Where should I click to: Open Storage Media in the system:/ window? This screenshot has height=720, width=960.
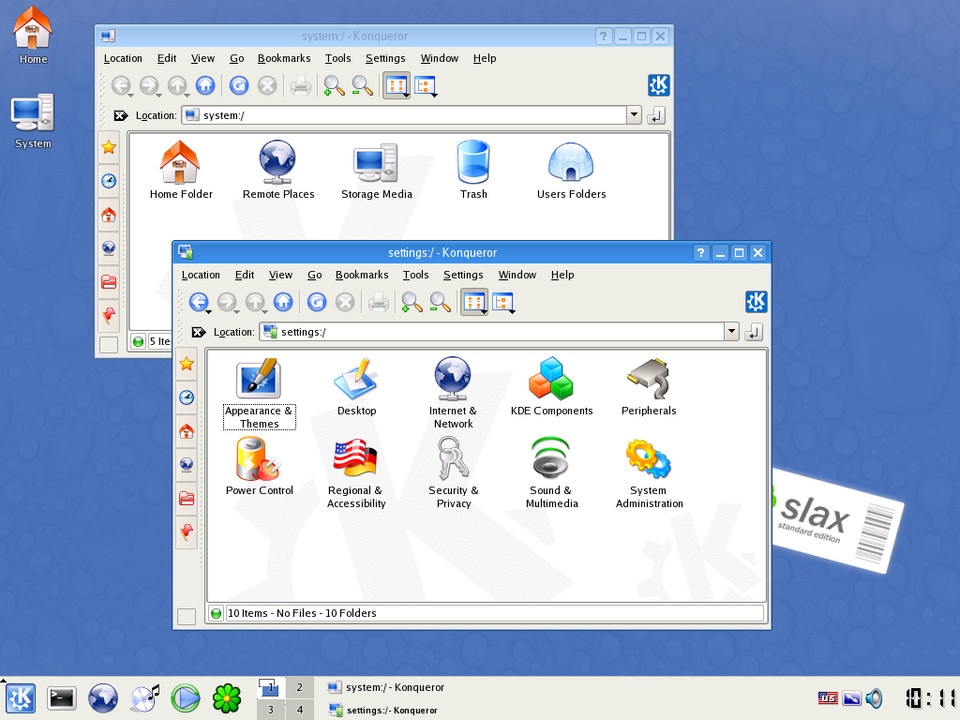pyautogui.click(x=377, y=170)
